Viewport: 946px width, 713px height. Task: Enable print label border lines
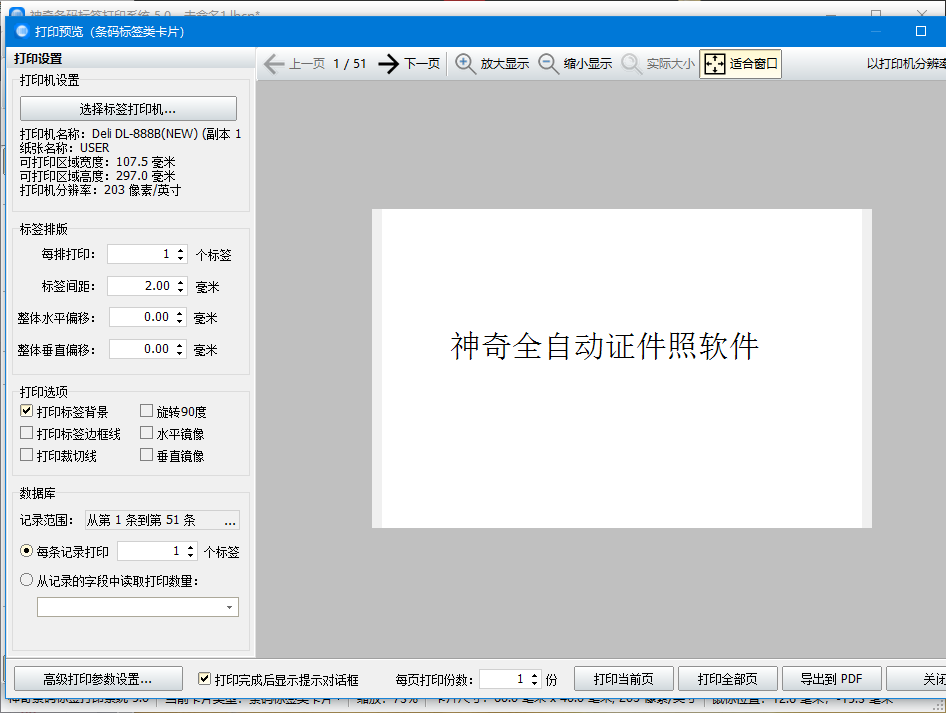[26, 433]
